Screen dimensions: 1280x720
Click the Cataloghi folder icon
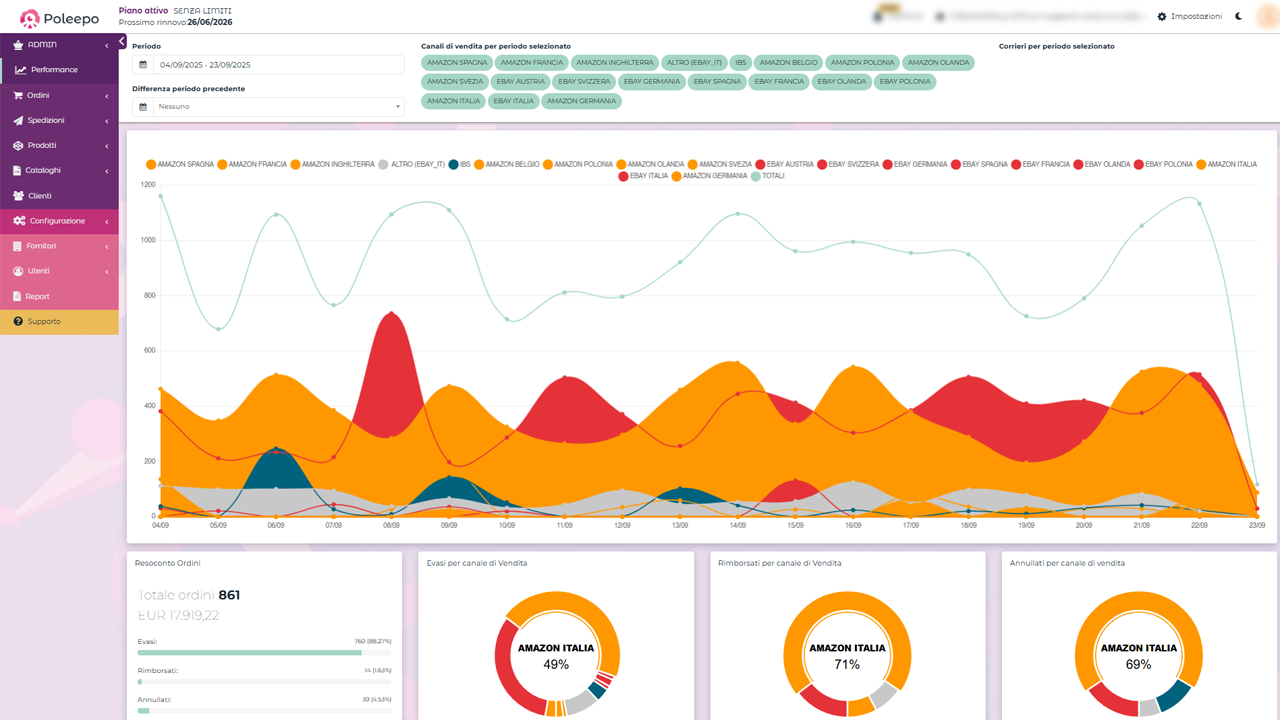[x=18, y=170]
